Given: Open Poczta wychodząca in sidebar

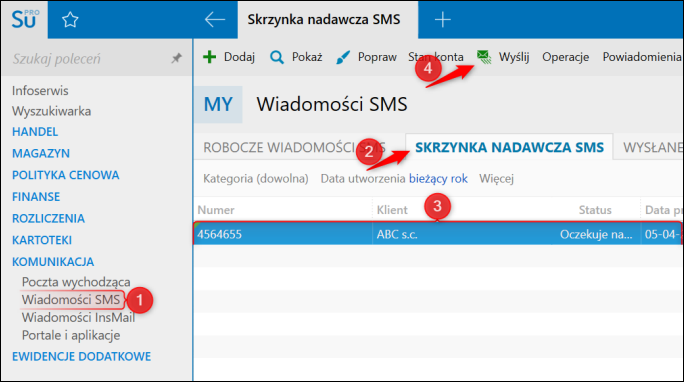Looking at the screenshot, I should click(76, 282).
